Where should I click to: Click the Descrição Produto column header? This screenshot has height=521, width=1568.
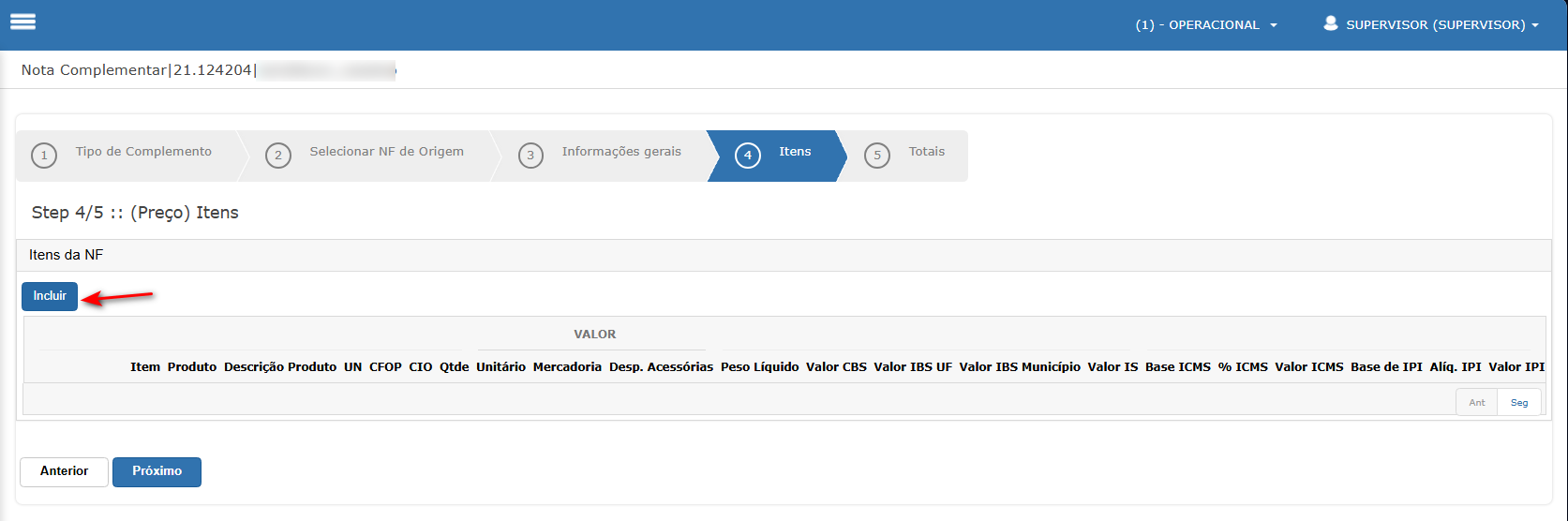[279, 367]
